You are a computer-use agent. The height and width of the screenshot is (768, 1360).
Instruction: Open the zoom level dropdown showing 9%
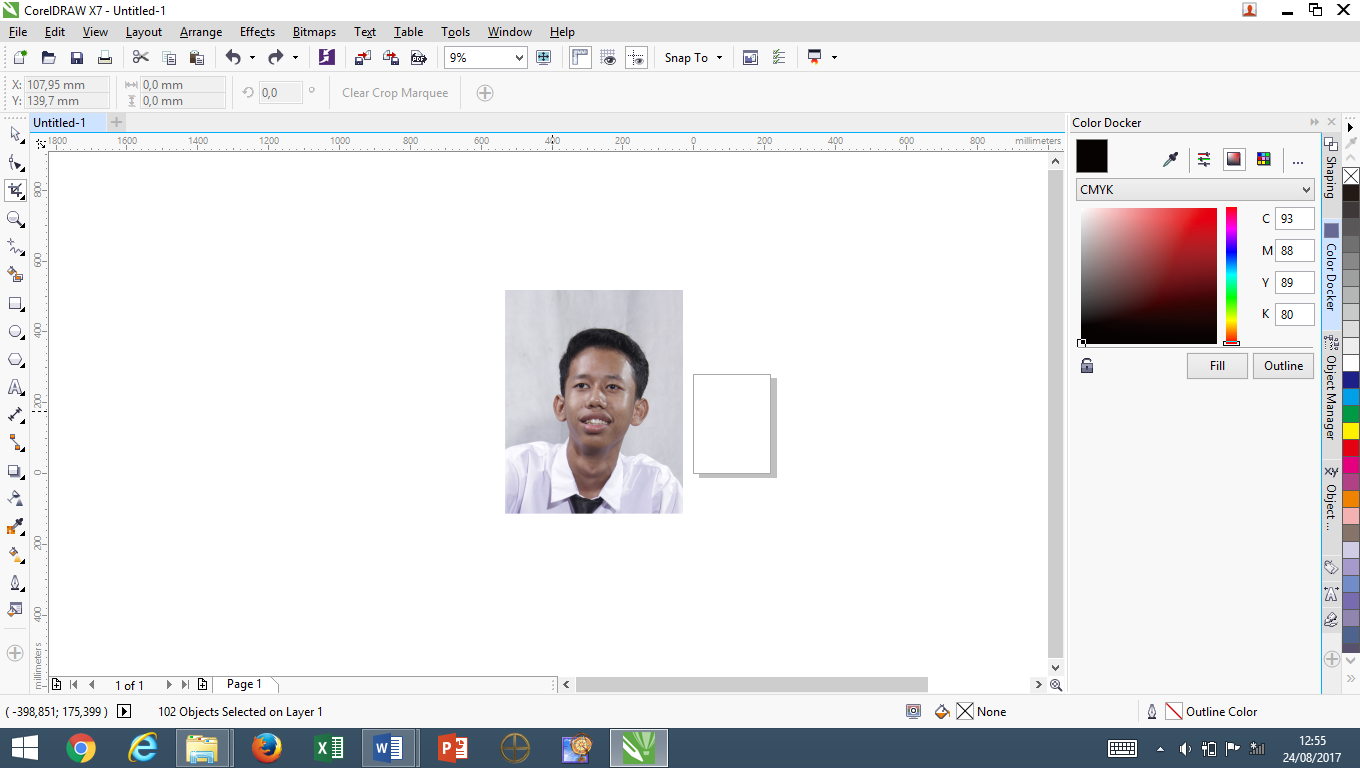(x=485, y=57)
